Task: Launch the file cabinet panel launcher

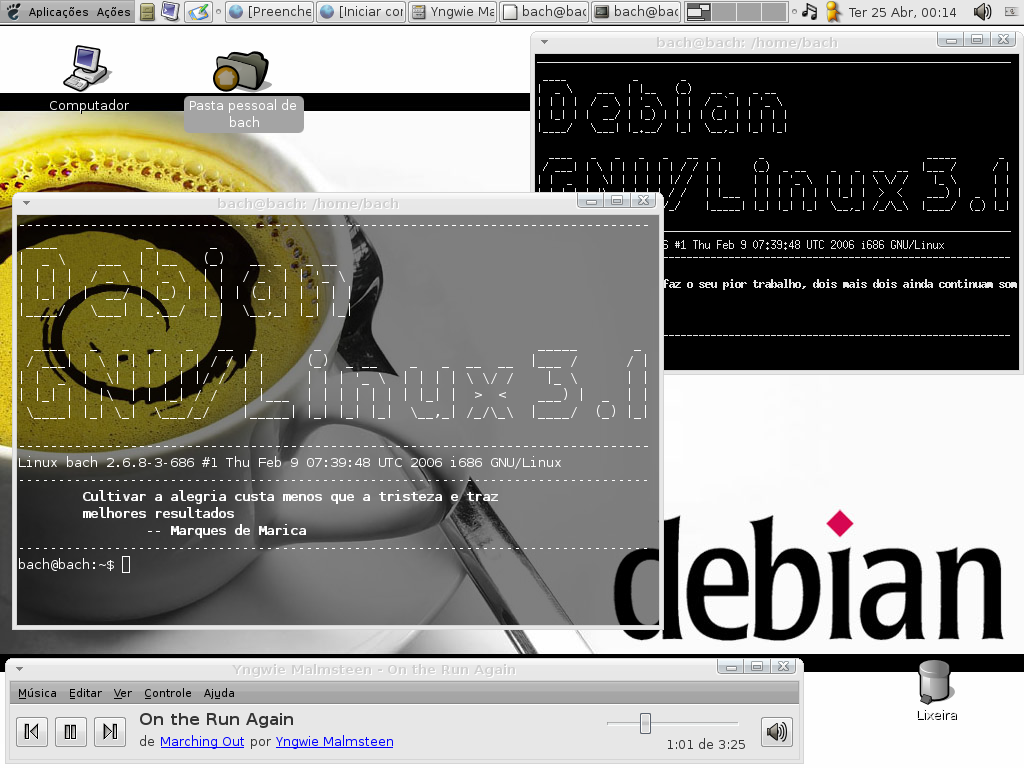Action: click(148, 12)
